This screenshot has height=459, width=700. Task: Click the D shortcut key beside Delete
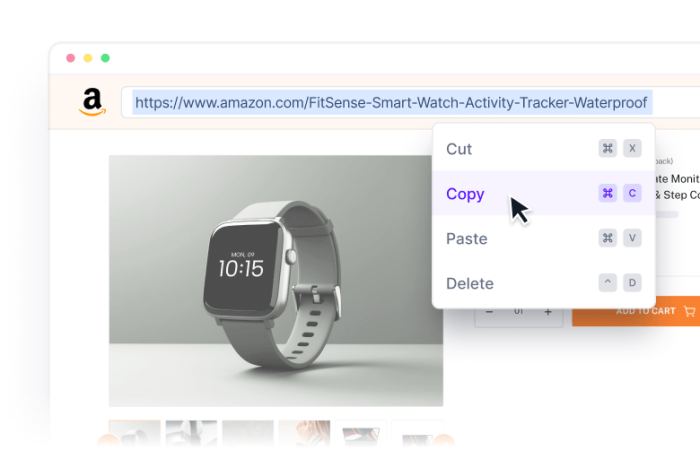coord(632,282)
